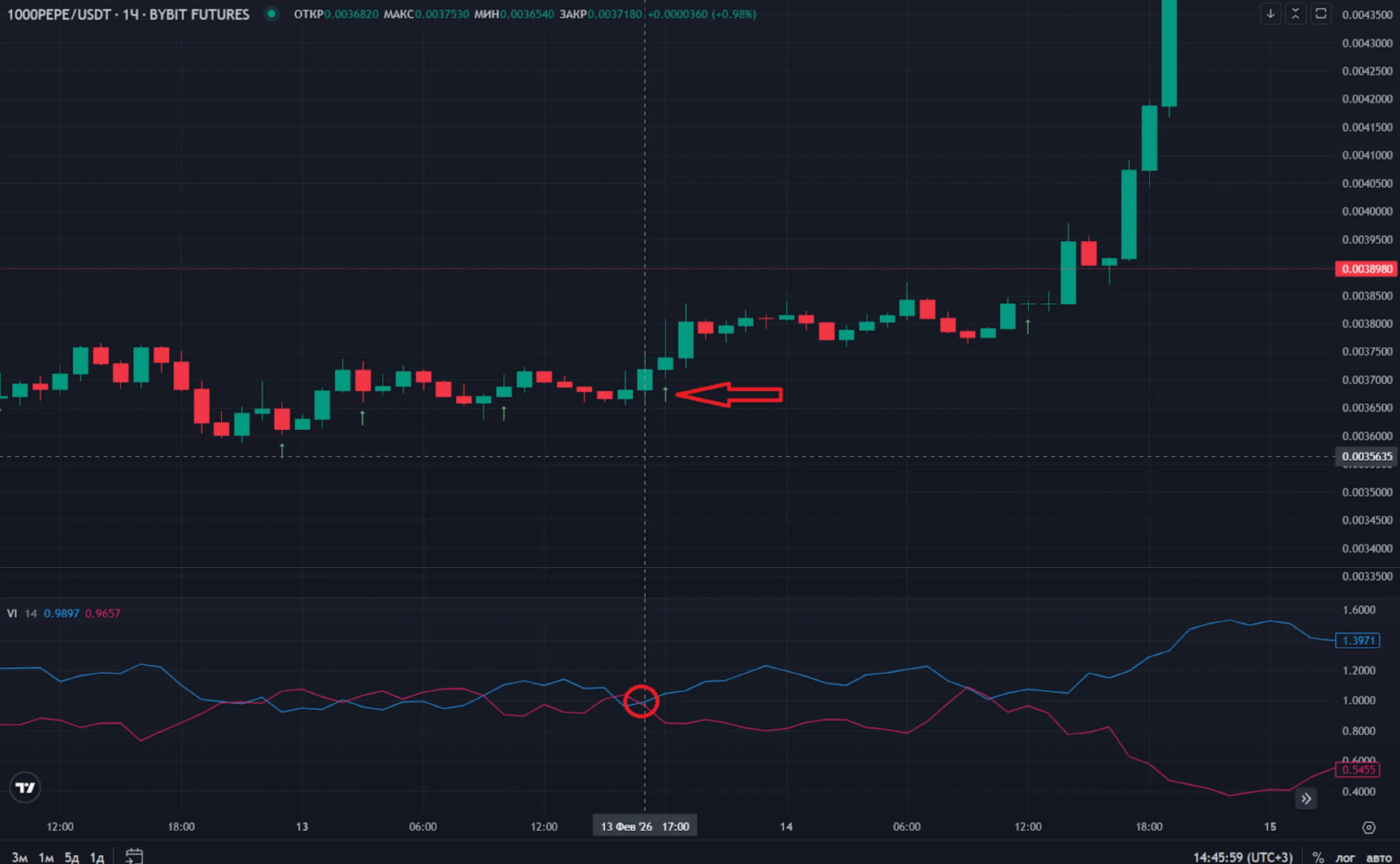
Task: Switch to the 5д date range
Action: click(x=71, y=857)
